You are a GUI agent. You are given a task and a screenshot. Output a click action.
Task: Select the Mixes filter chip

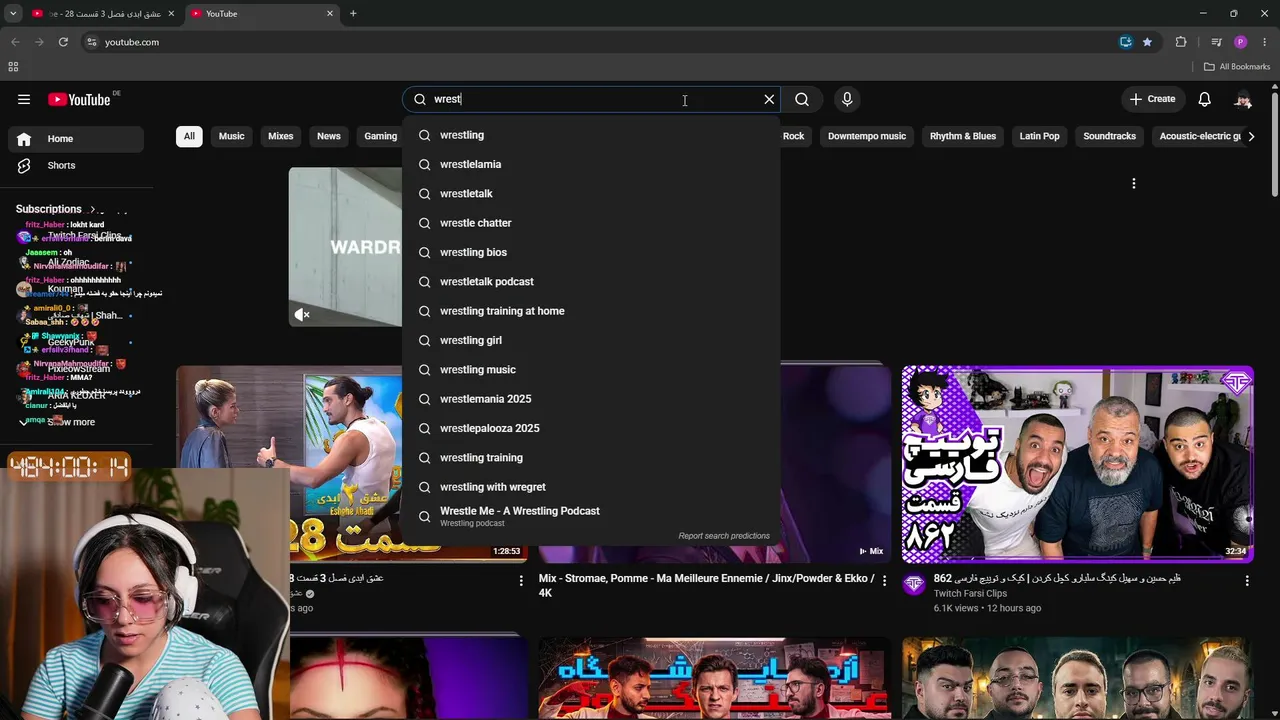click(x=281, y=136)
